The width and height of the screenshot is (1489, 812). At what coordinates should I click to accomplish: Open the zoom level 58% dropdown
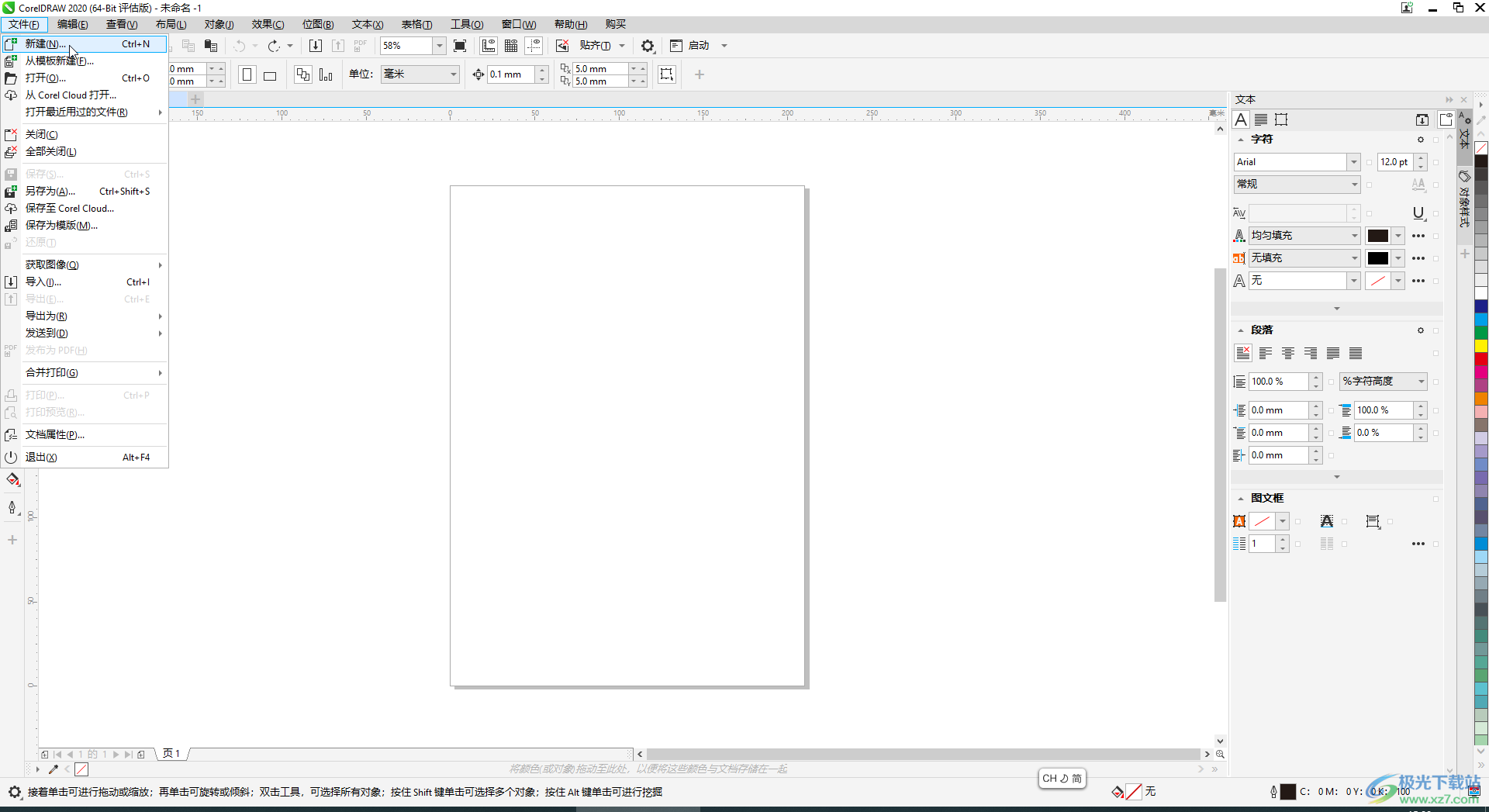click(439, 46)
